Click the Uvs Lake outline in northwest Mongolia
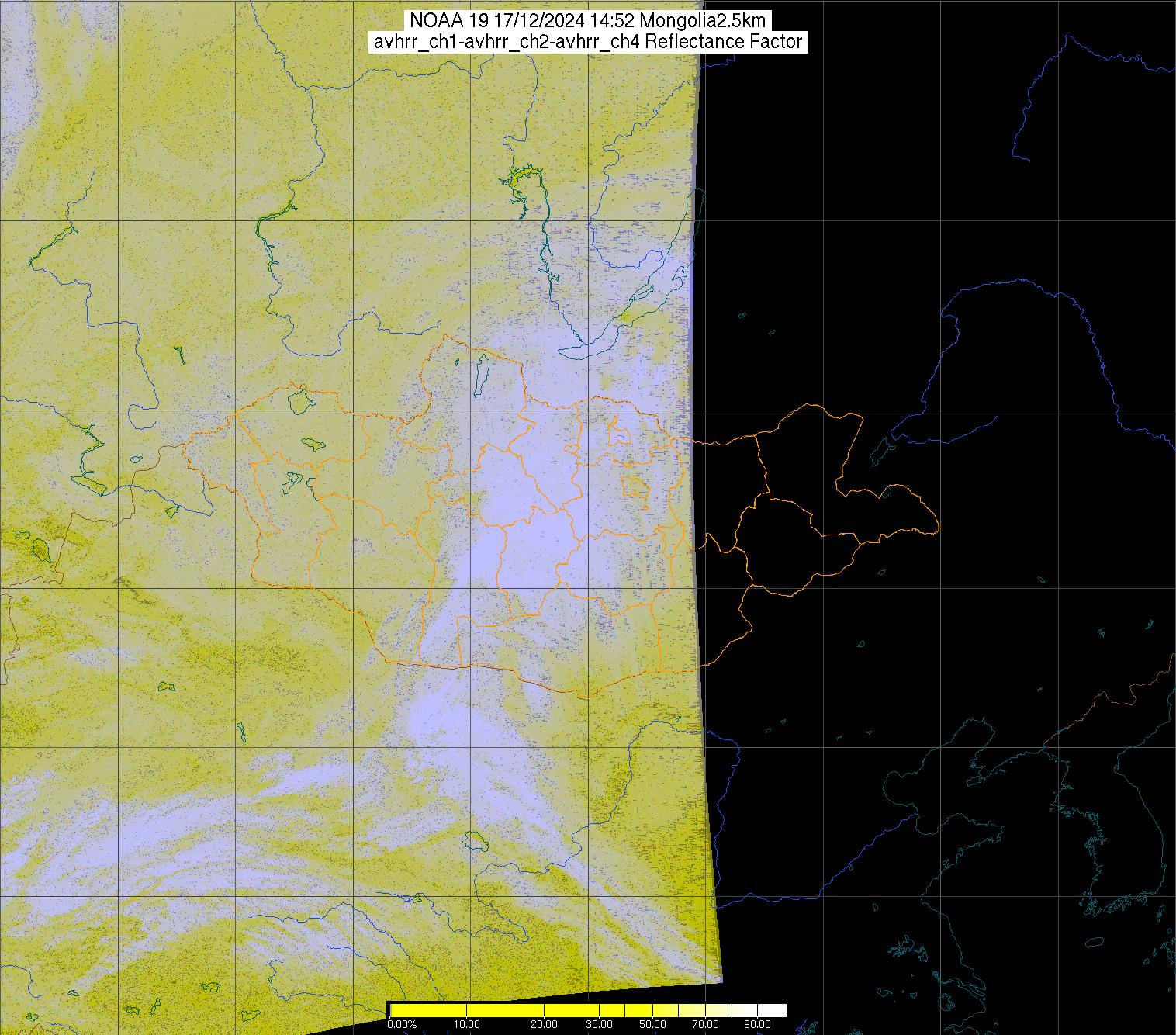This screenshot has width=1176, height=1035. click(x=299, y=400)
